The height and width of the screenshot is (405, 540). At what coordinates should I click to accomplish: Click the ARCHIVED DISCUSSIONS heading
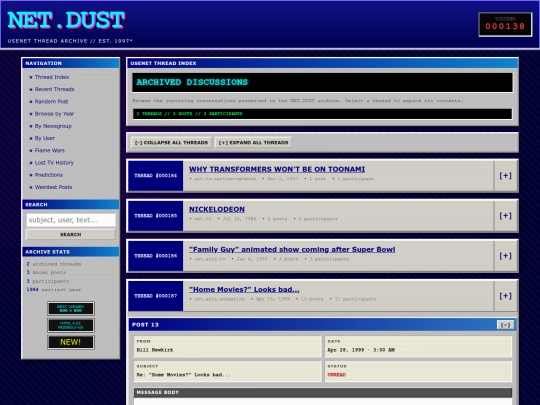coord(192,82)
